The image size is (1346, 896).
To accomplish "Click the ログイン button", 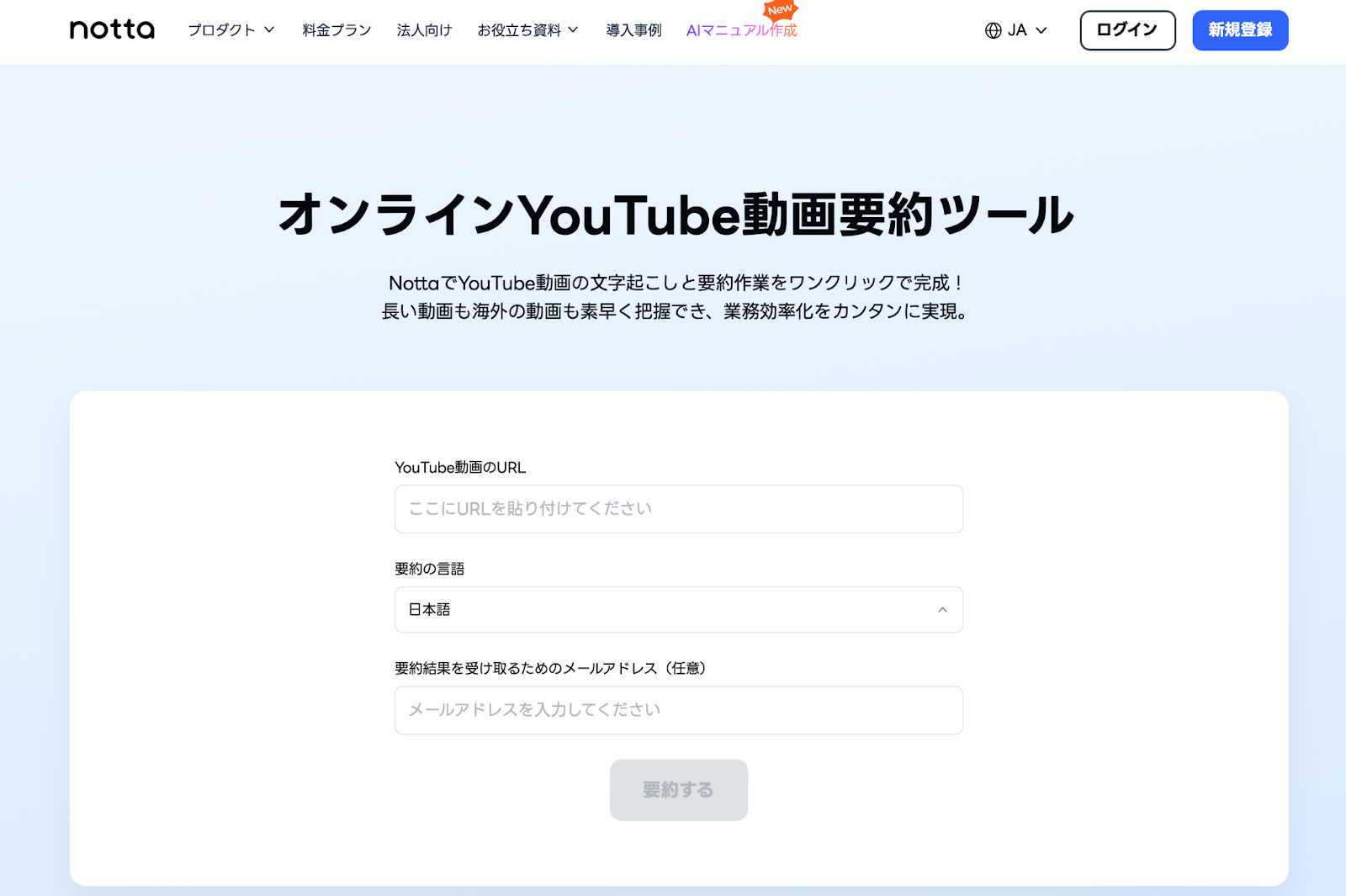I will pos(1127,30).
